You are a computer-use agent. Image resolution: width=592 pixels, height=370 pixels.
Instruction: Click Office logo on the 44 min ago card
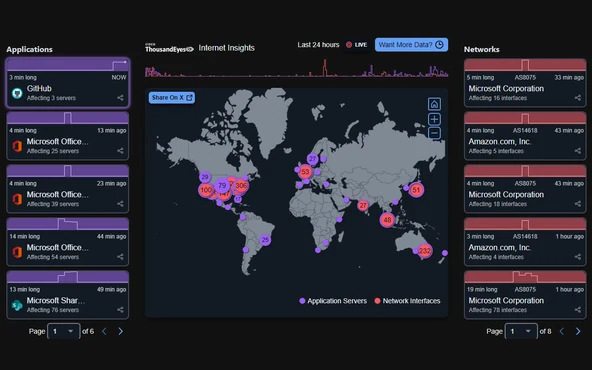click(17, 252)
